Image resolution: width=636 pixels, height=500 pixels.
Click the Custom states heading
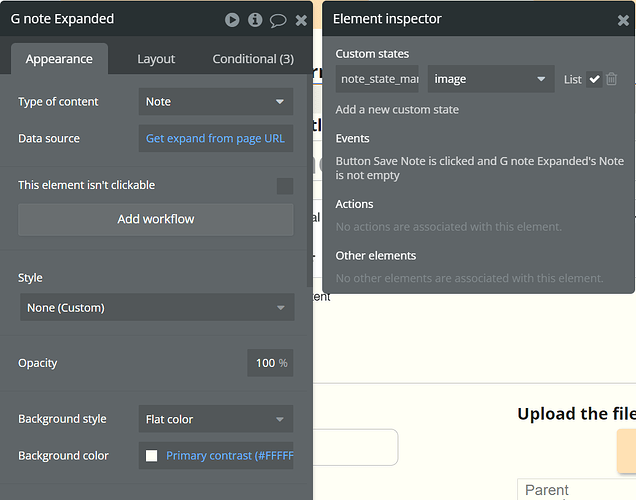point(372,54)
